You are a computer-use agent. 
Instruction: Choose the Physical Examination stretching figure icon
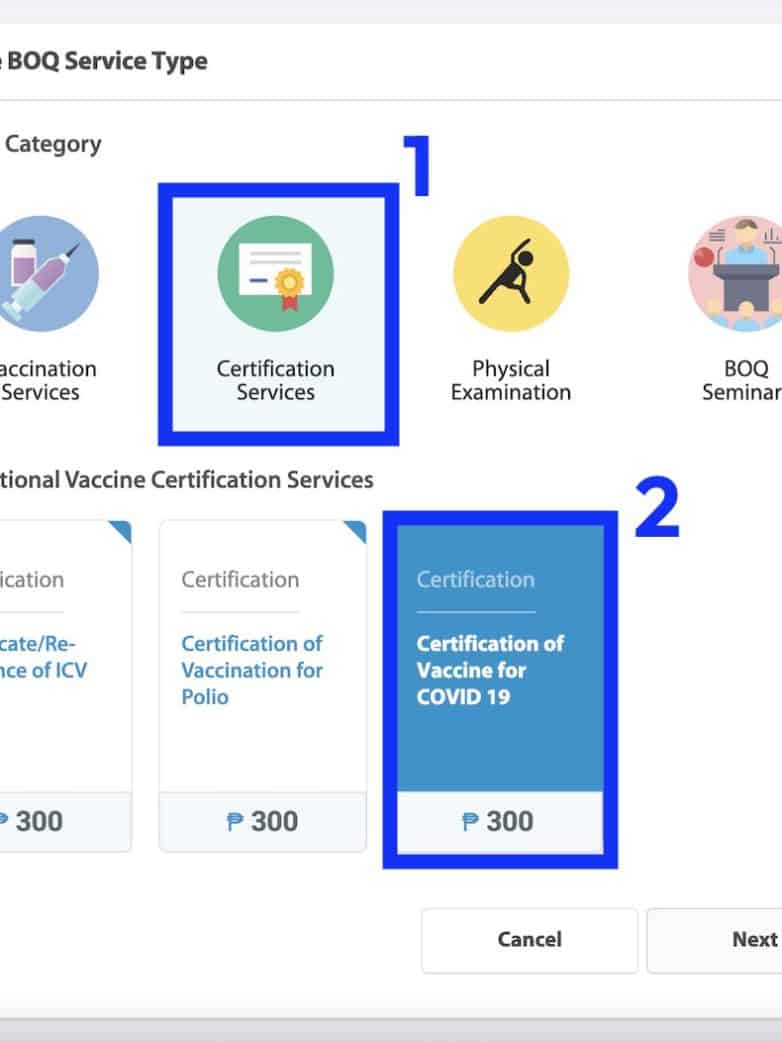coord(510,273)
